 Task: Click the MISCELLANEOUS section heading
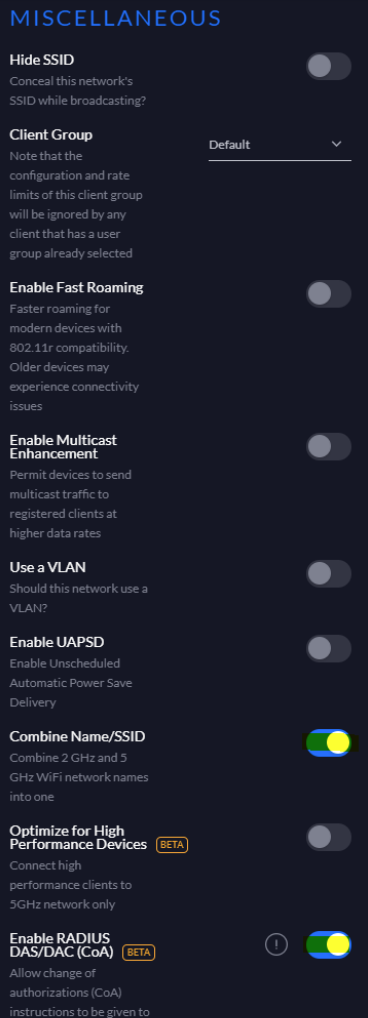(x=116, y=18)
